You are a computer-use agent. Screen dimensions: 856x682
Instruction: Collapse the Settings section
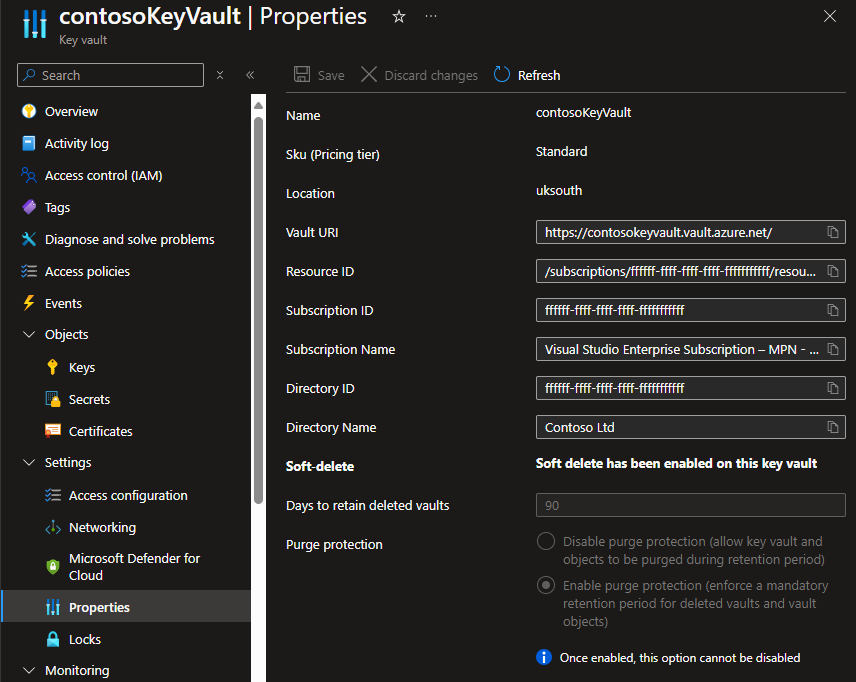(x=27, y=462)
